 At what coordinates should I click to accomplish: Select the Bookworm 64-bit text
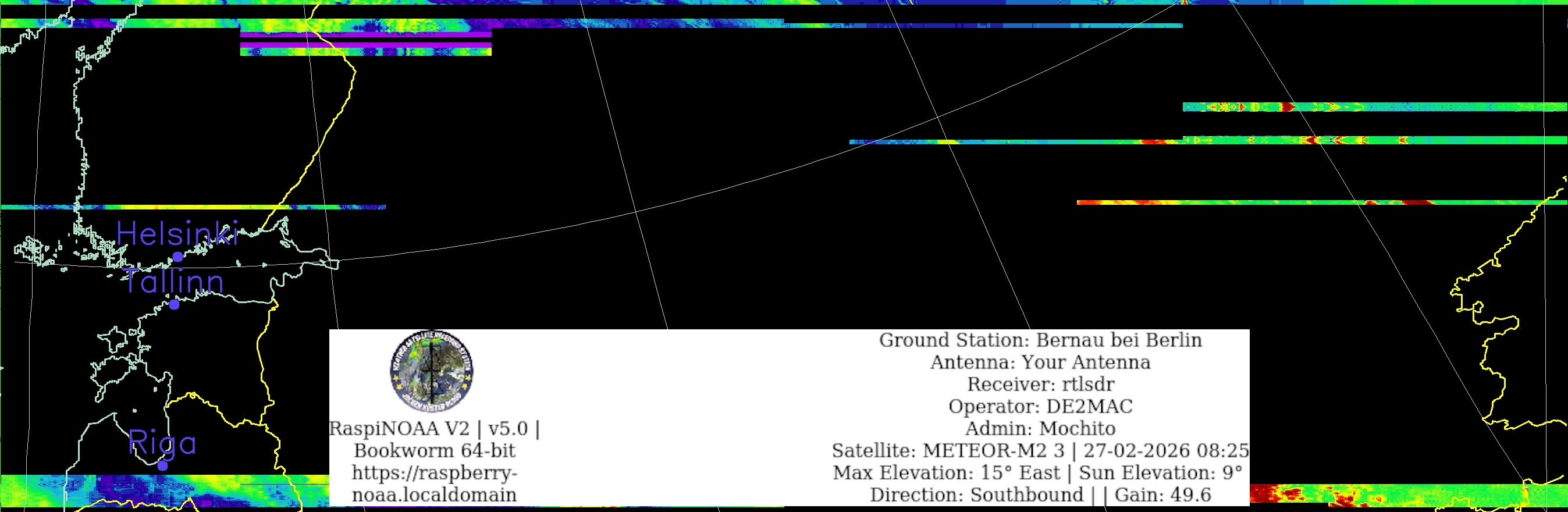pyautogui.click(x=434, y=450)
